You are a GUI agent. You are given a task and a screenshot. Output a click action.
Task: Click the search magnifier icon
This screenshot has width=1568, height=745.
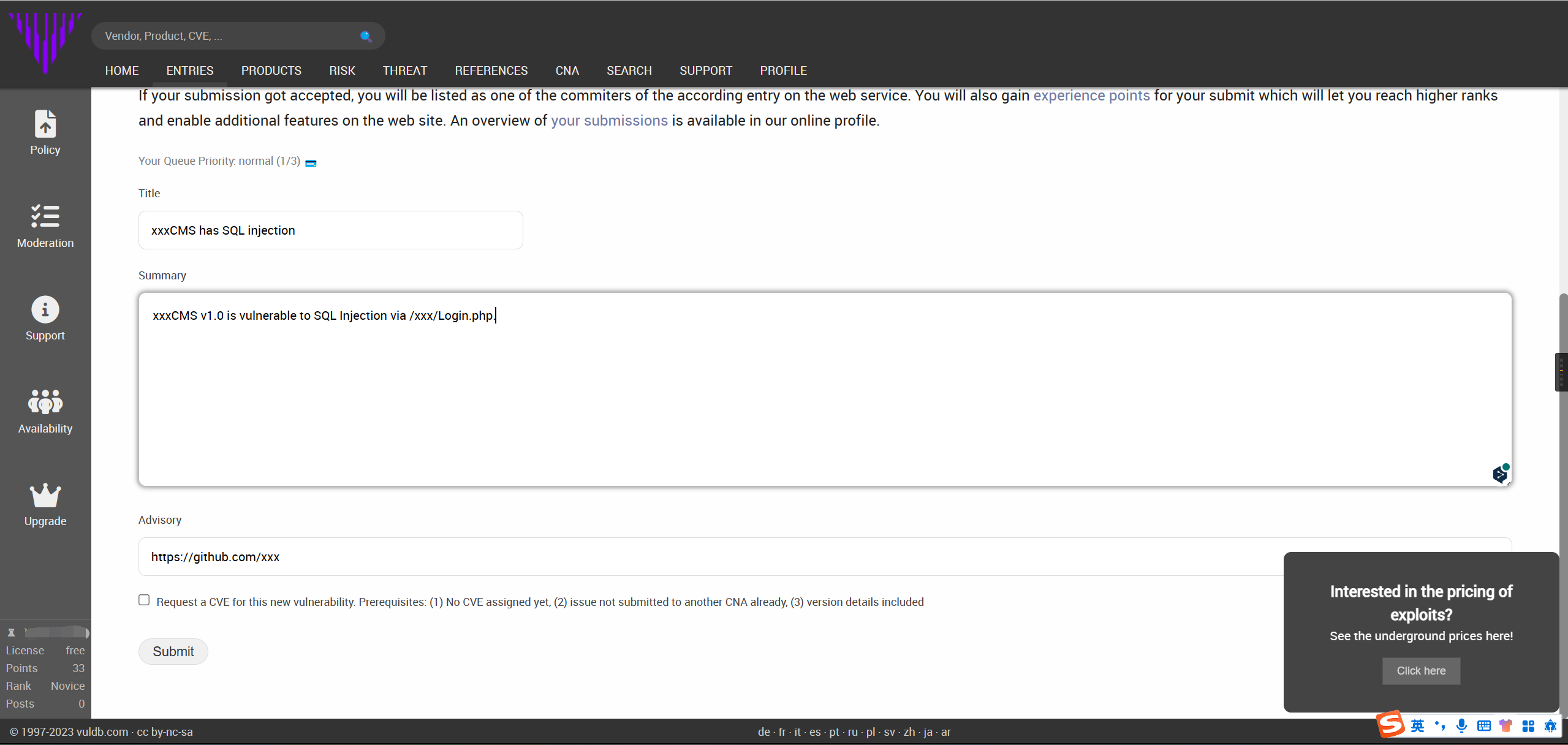point(366,36)
